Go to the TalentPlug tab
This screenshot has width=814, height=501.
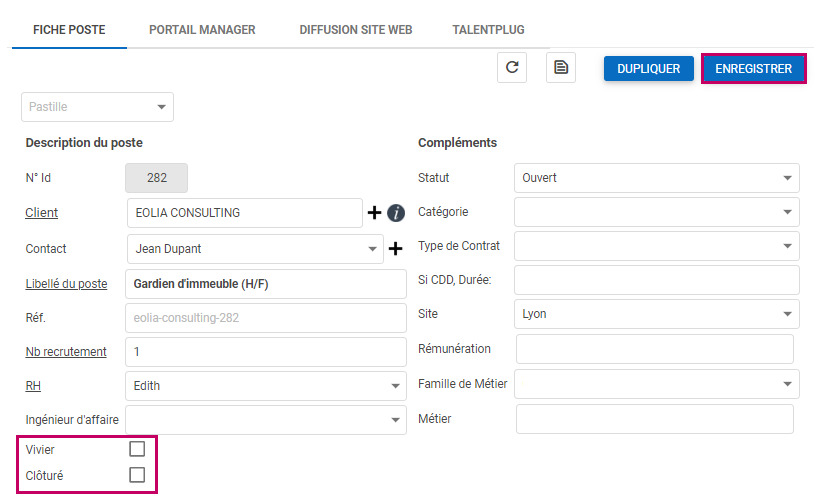[488, 30]
